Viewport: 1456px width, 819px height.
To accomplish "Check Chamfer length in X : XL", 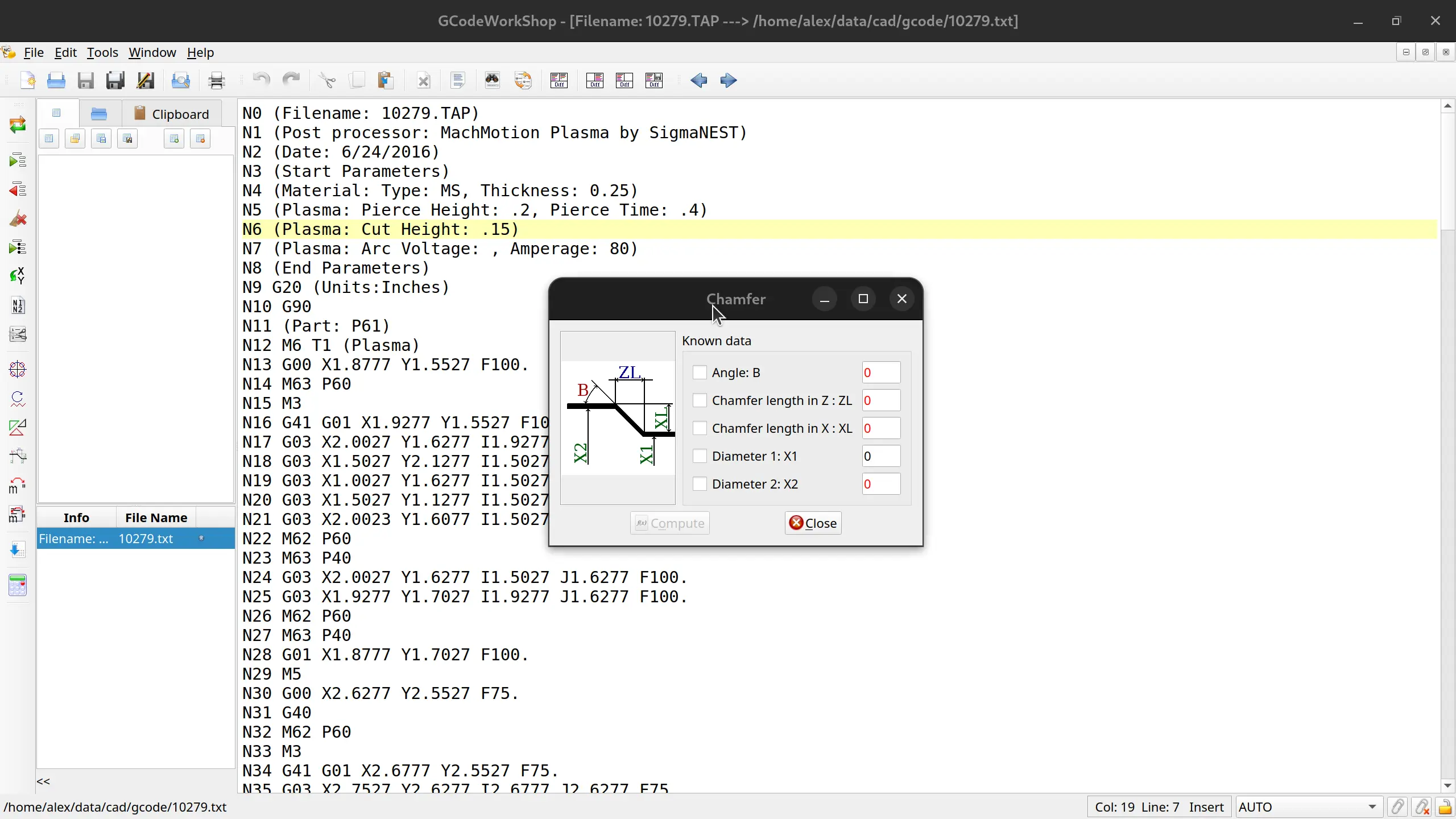I will click(x=700, y=428).
